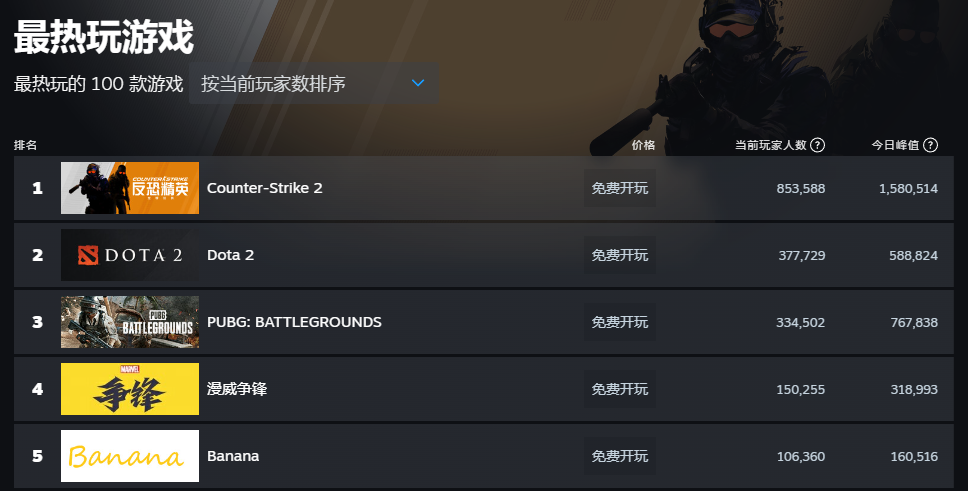Click 免费开玩 button for PUBG
This screenshot has height=491, width=968.
pyautogui.click(x=620, y=322)
